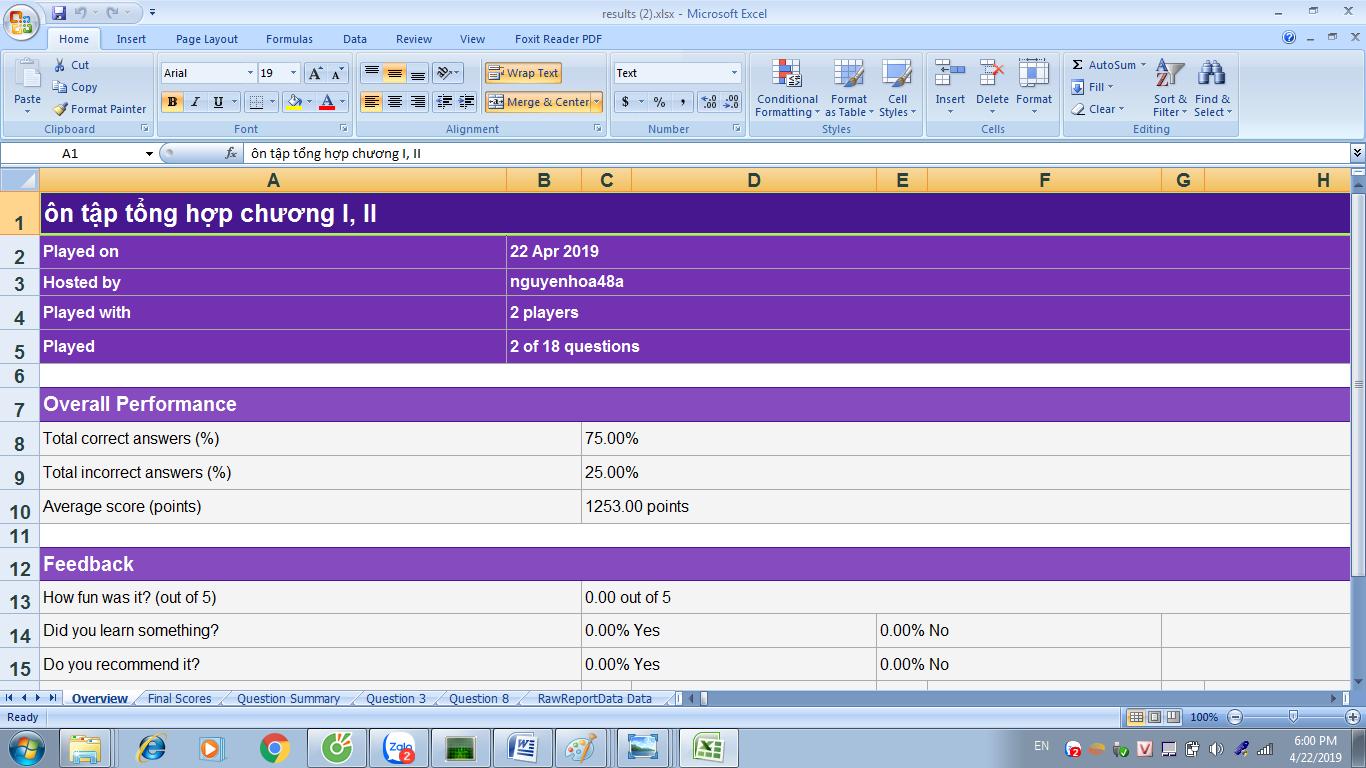Decrease the cell indent

(445, 102)
